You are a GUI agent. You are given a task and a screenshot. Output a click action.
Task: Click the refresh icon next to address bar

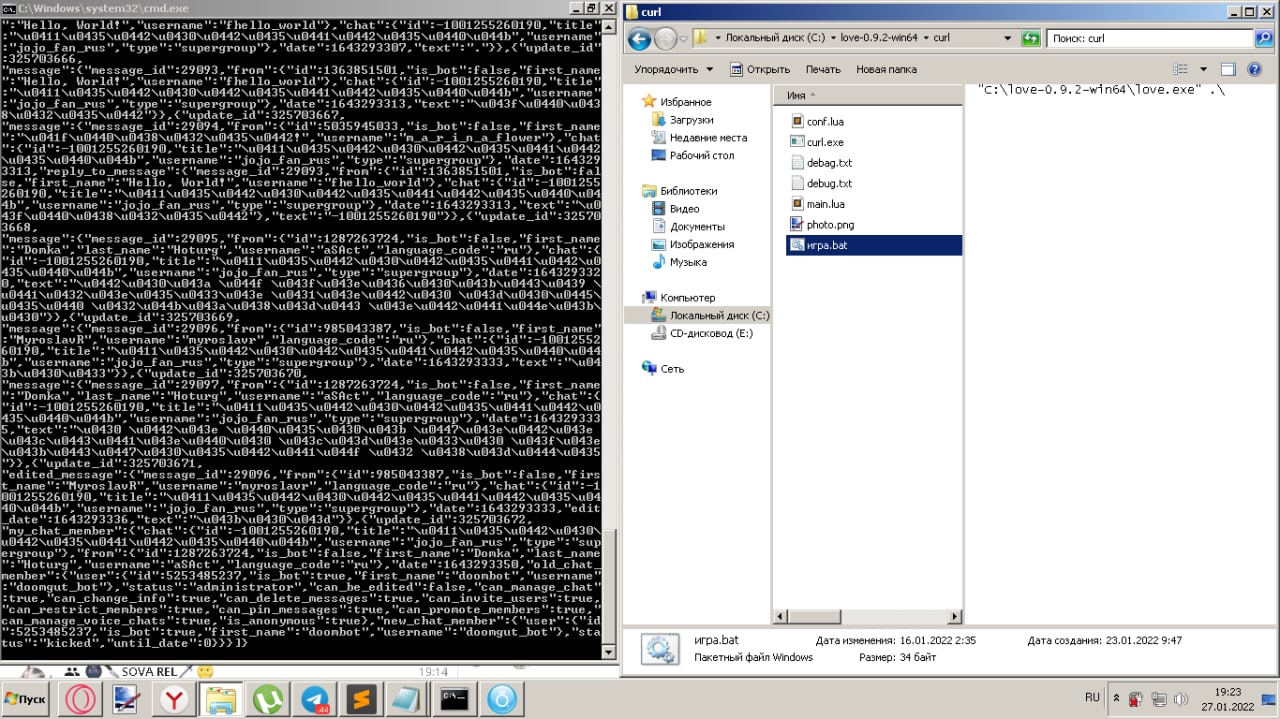(1030, 38)
